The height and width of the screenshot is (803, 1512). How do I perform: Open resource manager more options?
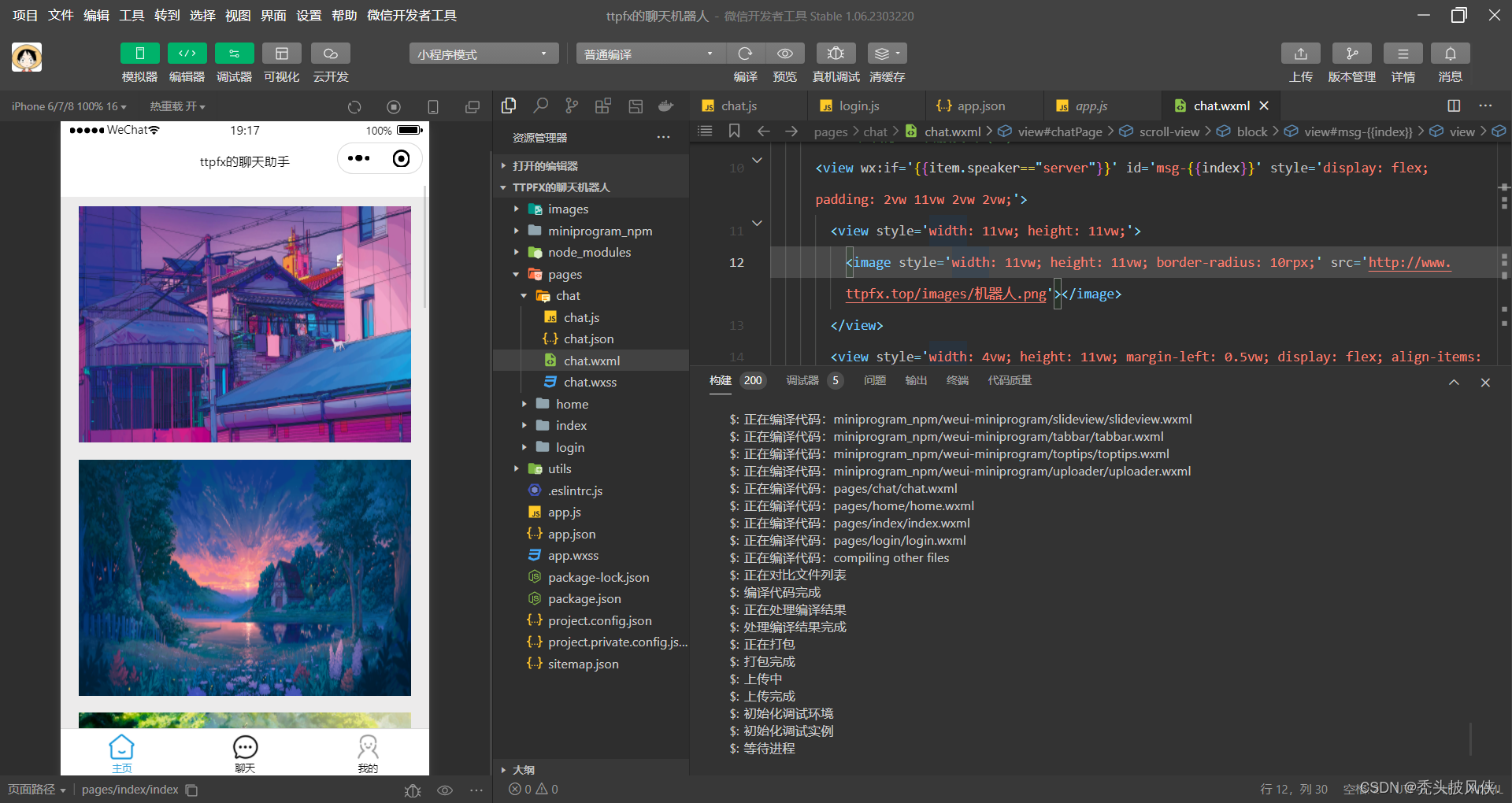tap(664, 138)
